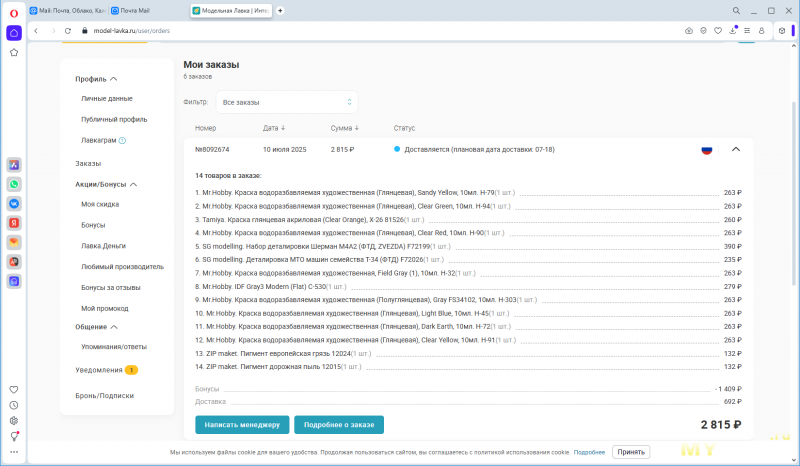Open easy setup sliders icon
800x466 pixels.
coord(747,31)
